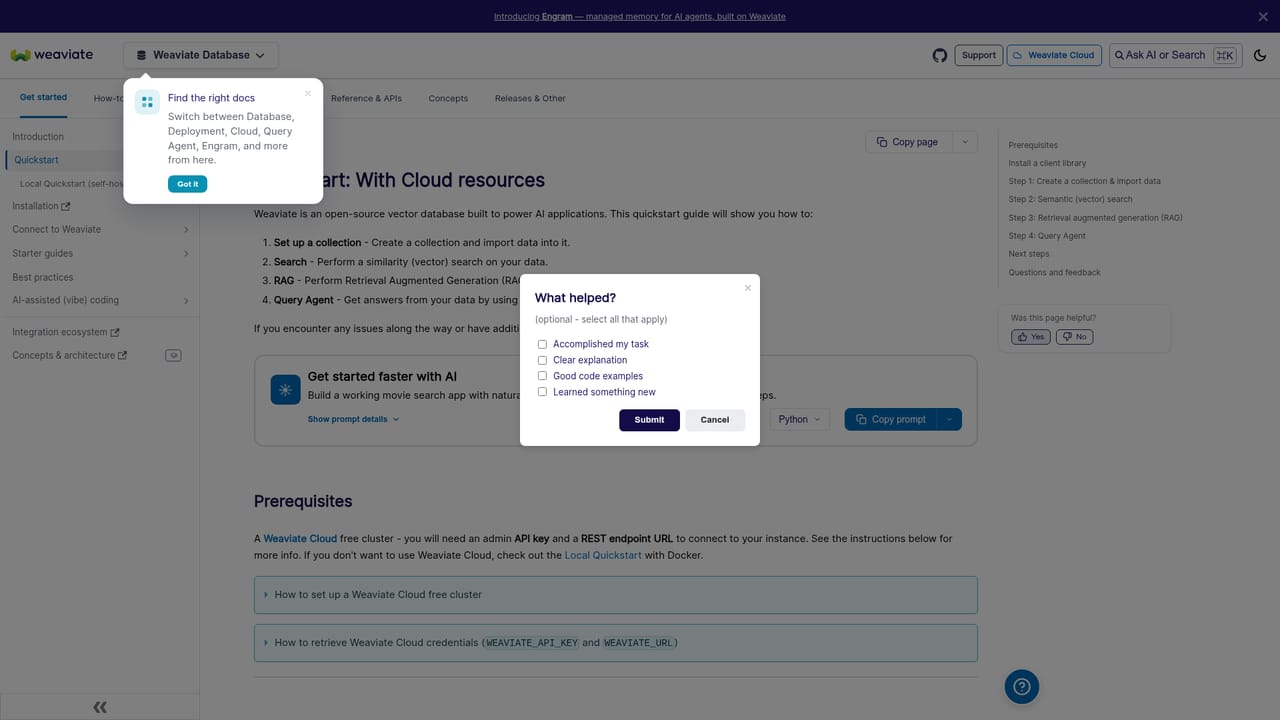Close the 'Find the right docs' popover
Screen dimensions: 1280x720
tap(308, 93)
